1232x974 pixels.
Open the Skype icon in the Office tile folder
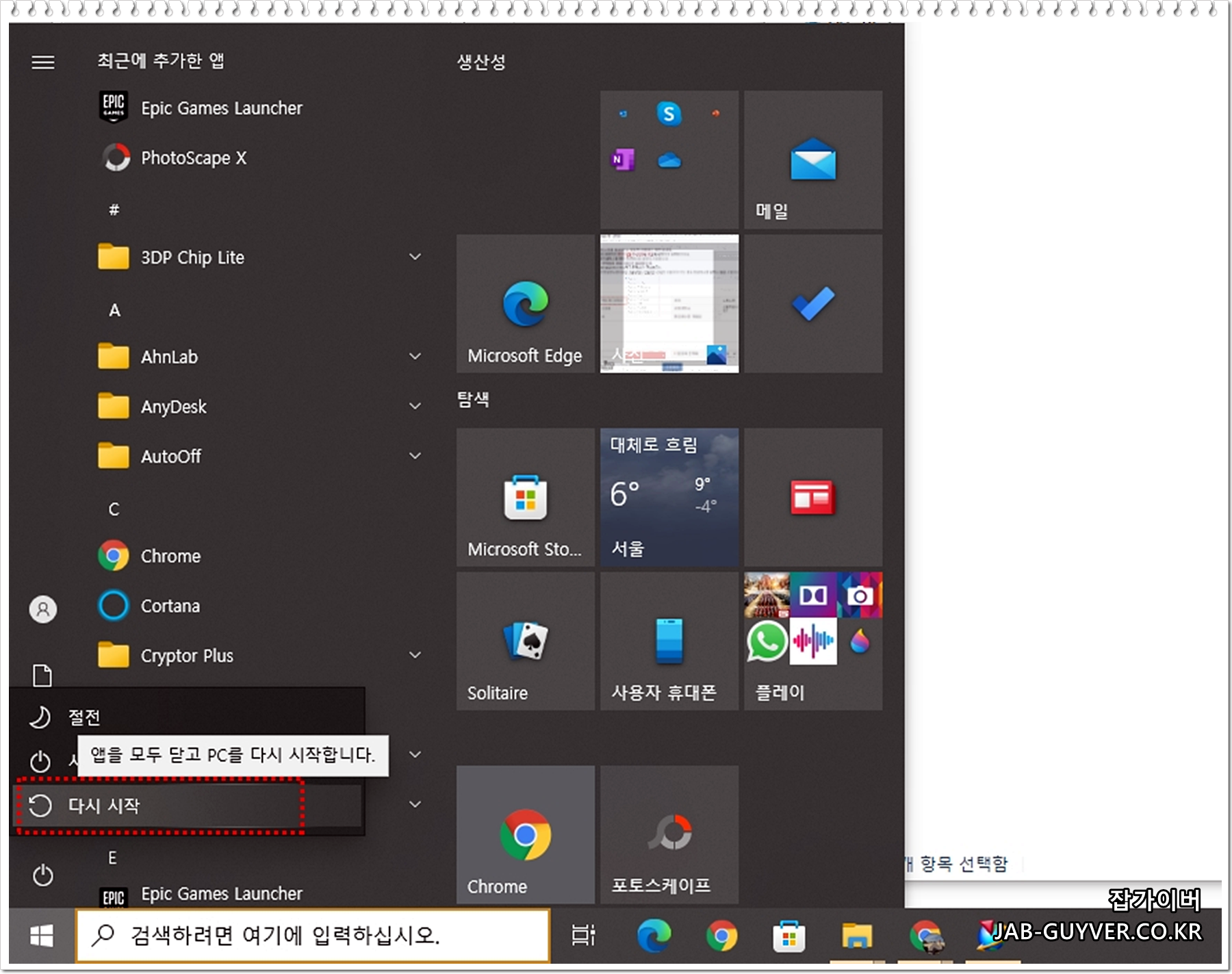669,113
